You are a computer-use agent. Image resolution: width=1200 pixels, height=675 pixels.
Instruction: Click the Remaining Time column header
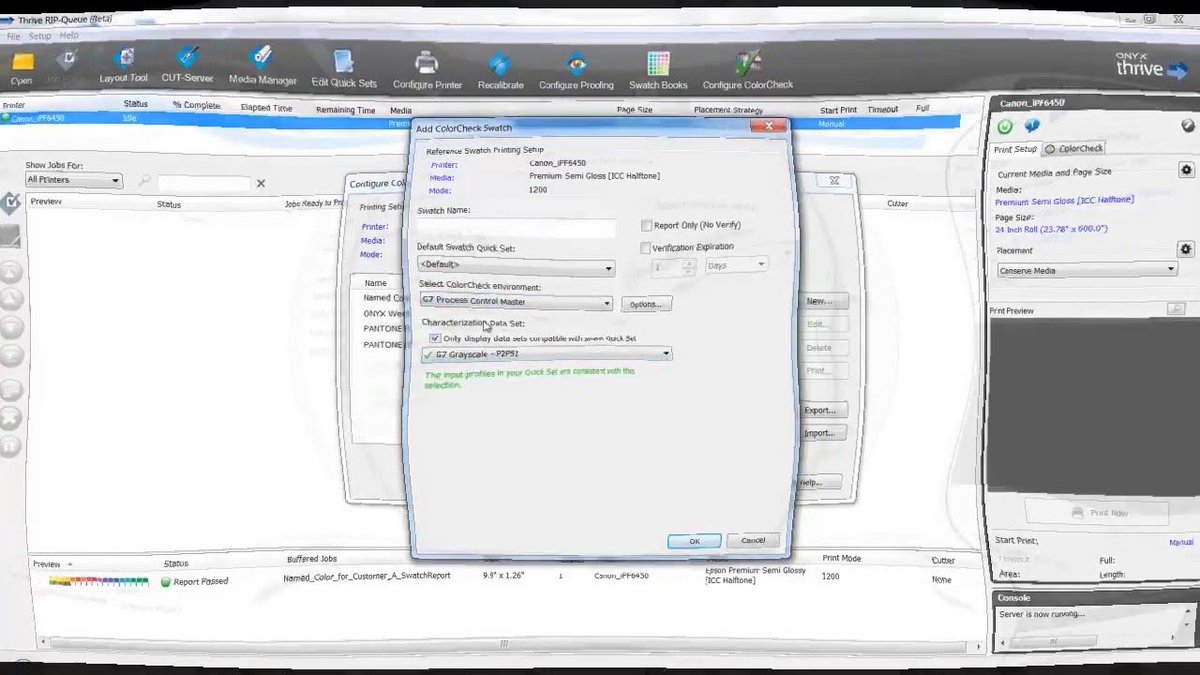pyautogui.click(x=345, y=110)
